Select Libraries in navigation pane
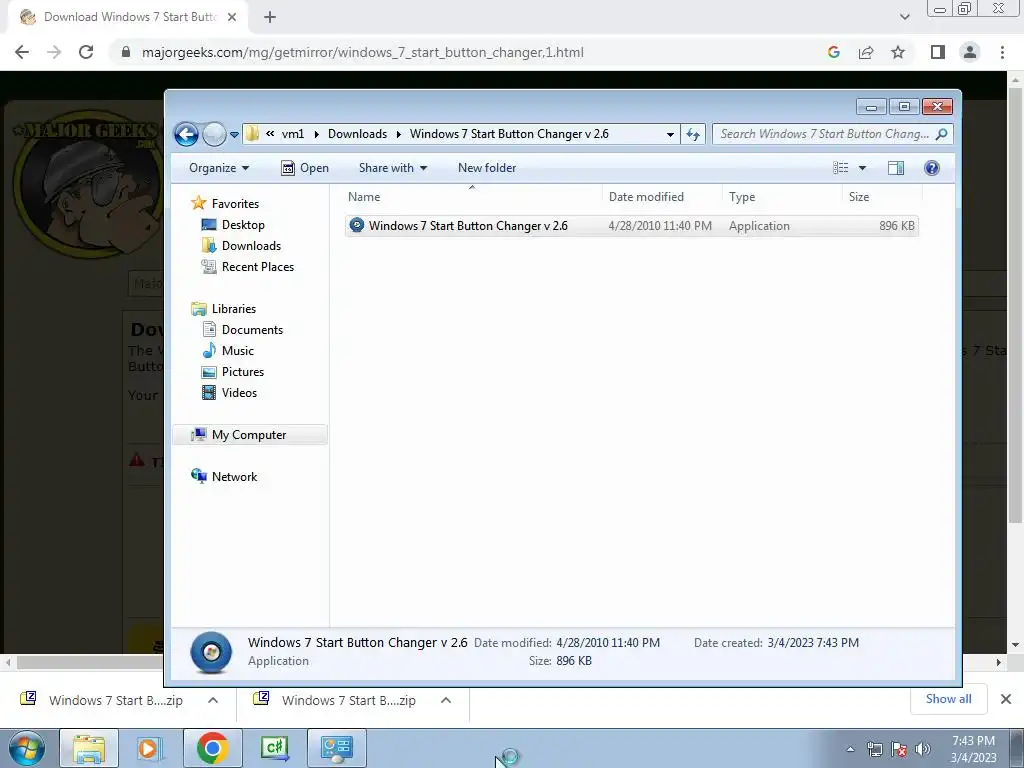This screenshot has height=768, width=1024. point(234,309)
